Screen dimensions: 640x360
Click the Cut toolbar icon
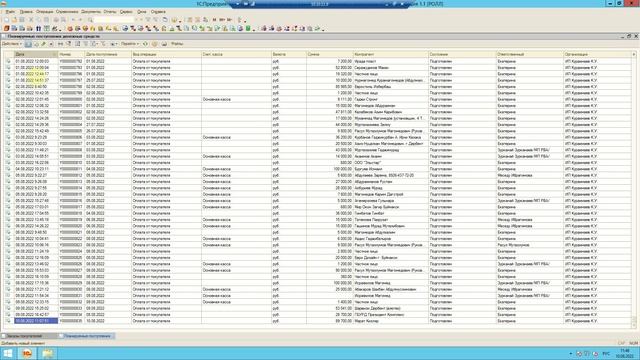click(31, 20)
